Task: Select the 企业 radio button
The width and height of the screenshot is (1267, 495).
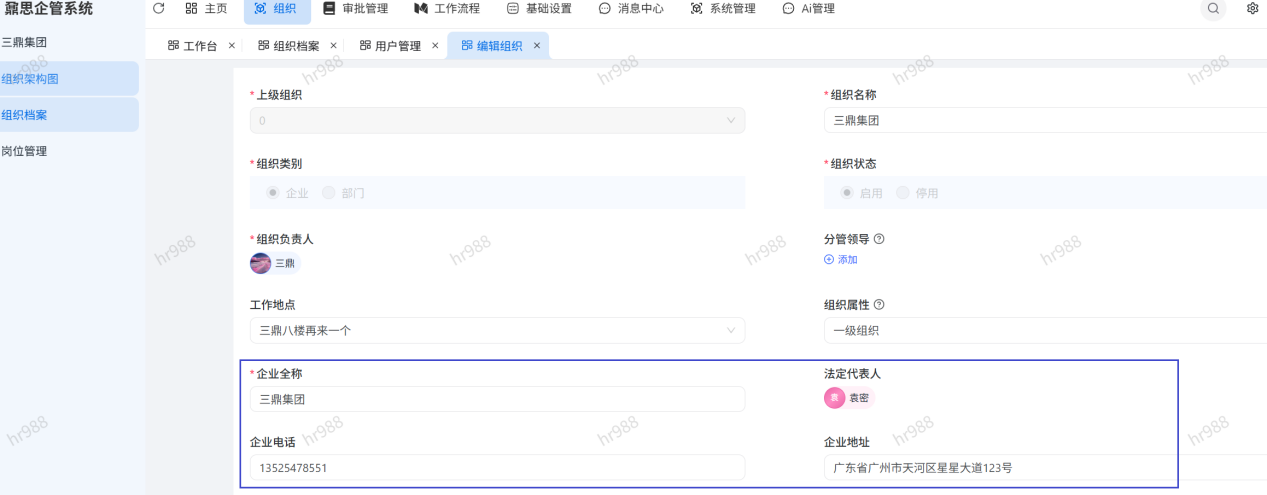Action: [273, 193]
